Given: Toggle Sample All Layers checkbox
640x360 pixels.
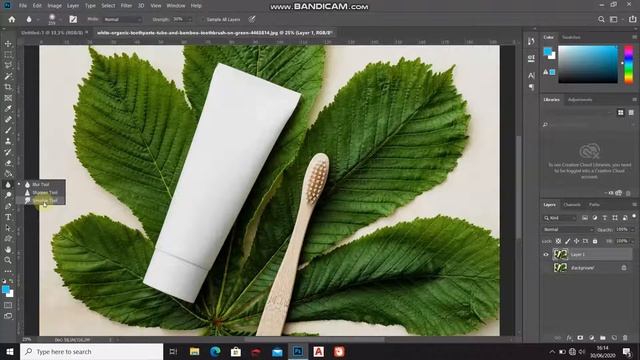Looking at the screenshot, I should click(x=202, y=19).
